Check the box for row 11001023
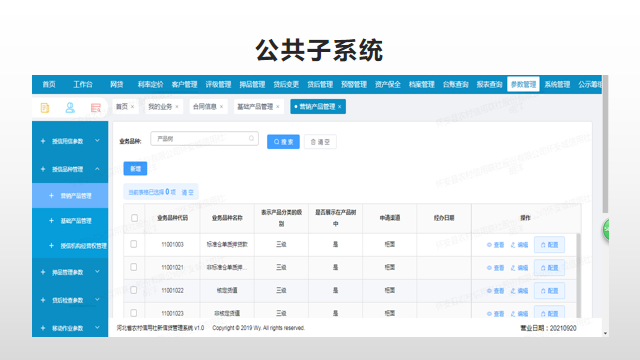This screenshot has width=640, height=360. pos(133,313)
